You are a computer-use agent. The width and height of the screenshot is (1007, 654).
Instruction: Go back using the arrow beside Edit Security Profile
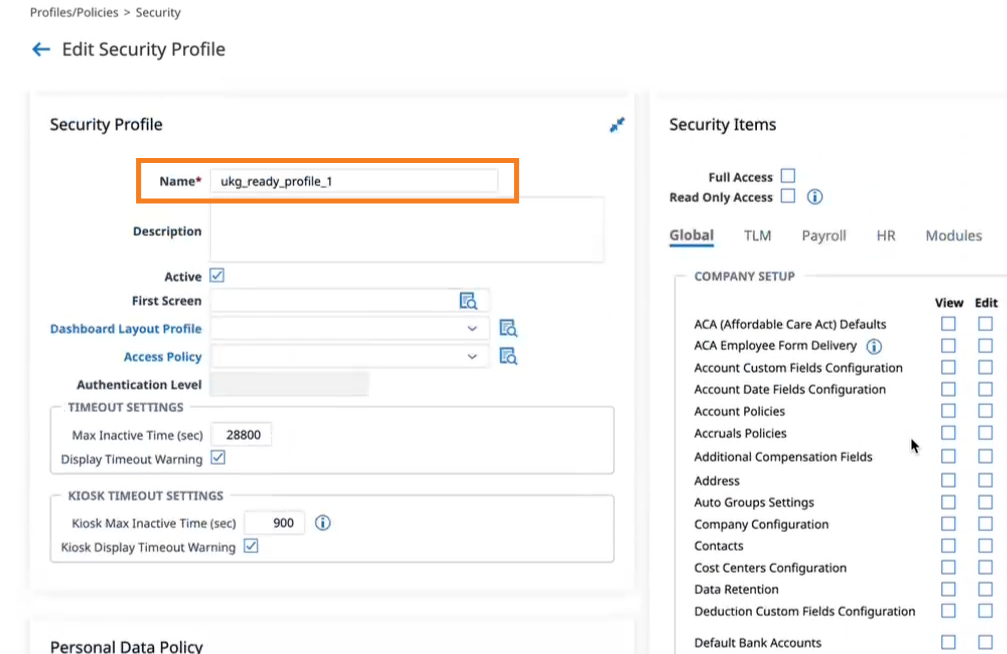tap(41, 49)
